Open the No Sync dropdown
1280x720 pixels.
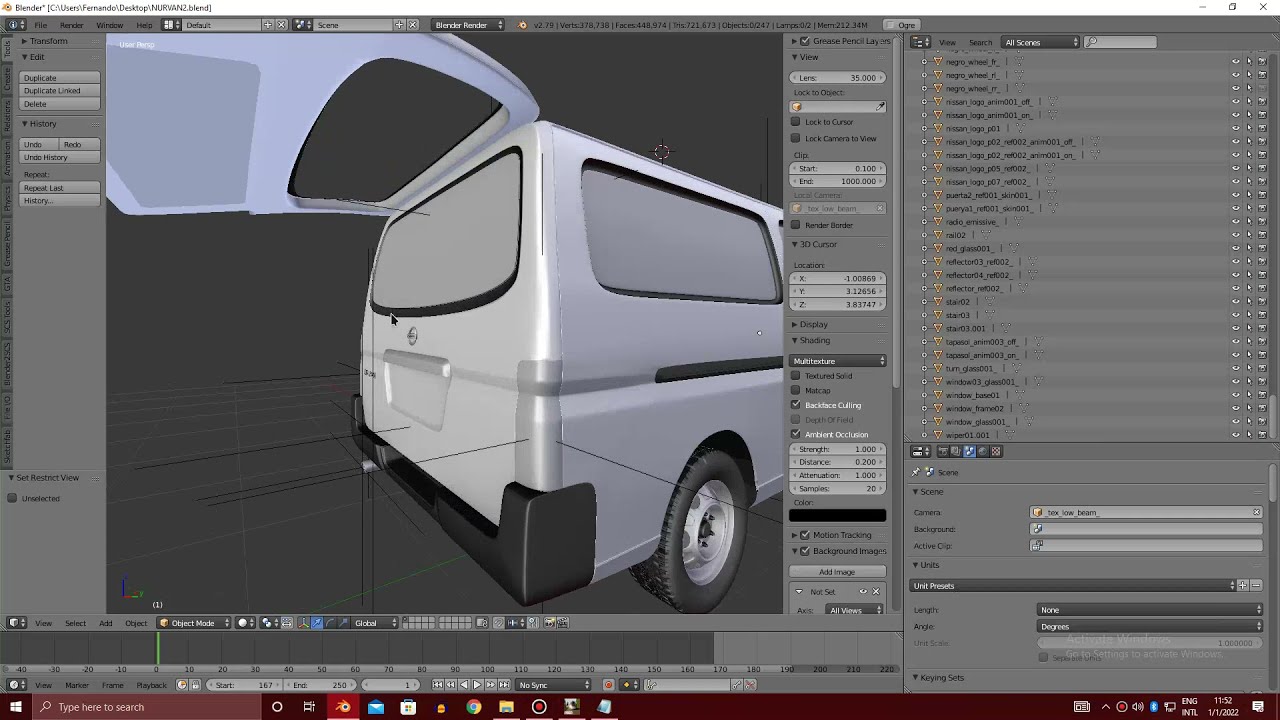pyautogui.click(x=554, y=685)
